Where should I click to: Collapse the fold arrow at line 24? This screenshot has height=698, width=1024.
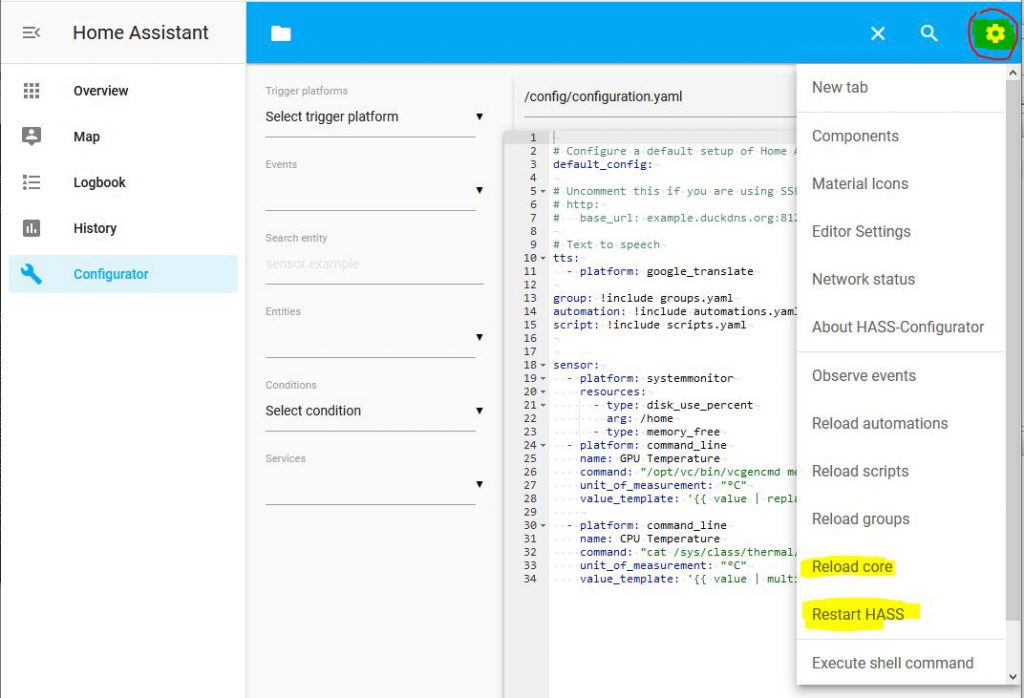pyautogui.click(x=543, y=445)
